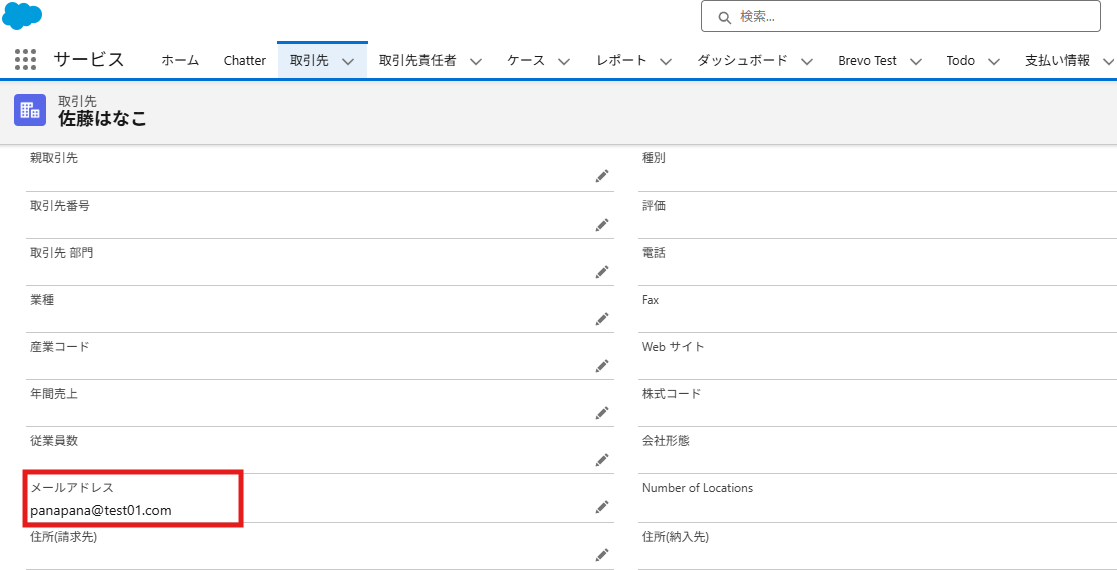1117x570 pixels.
Task: Click the 検索 search input field
Action: 910,16
